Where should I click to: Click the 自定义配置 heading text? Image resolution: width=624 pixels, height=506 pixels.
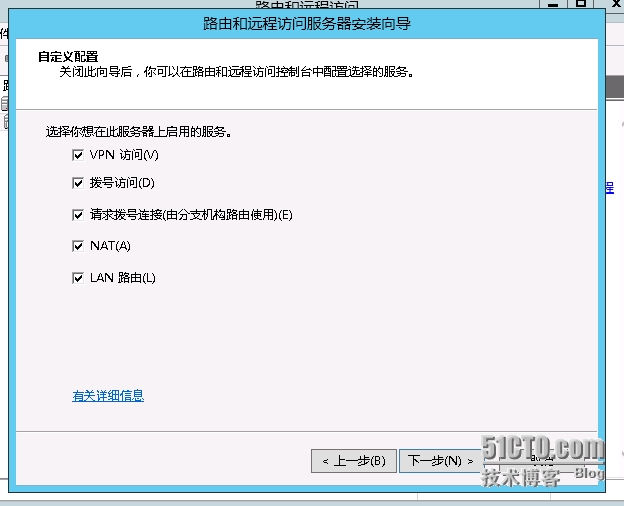[x=68, y=57]
